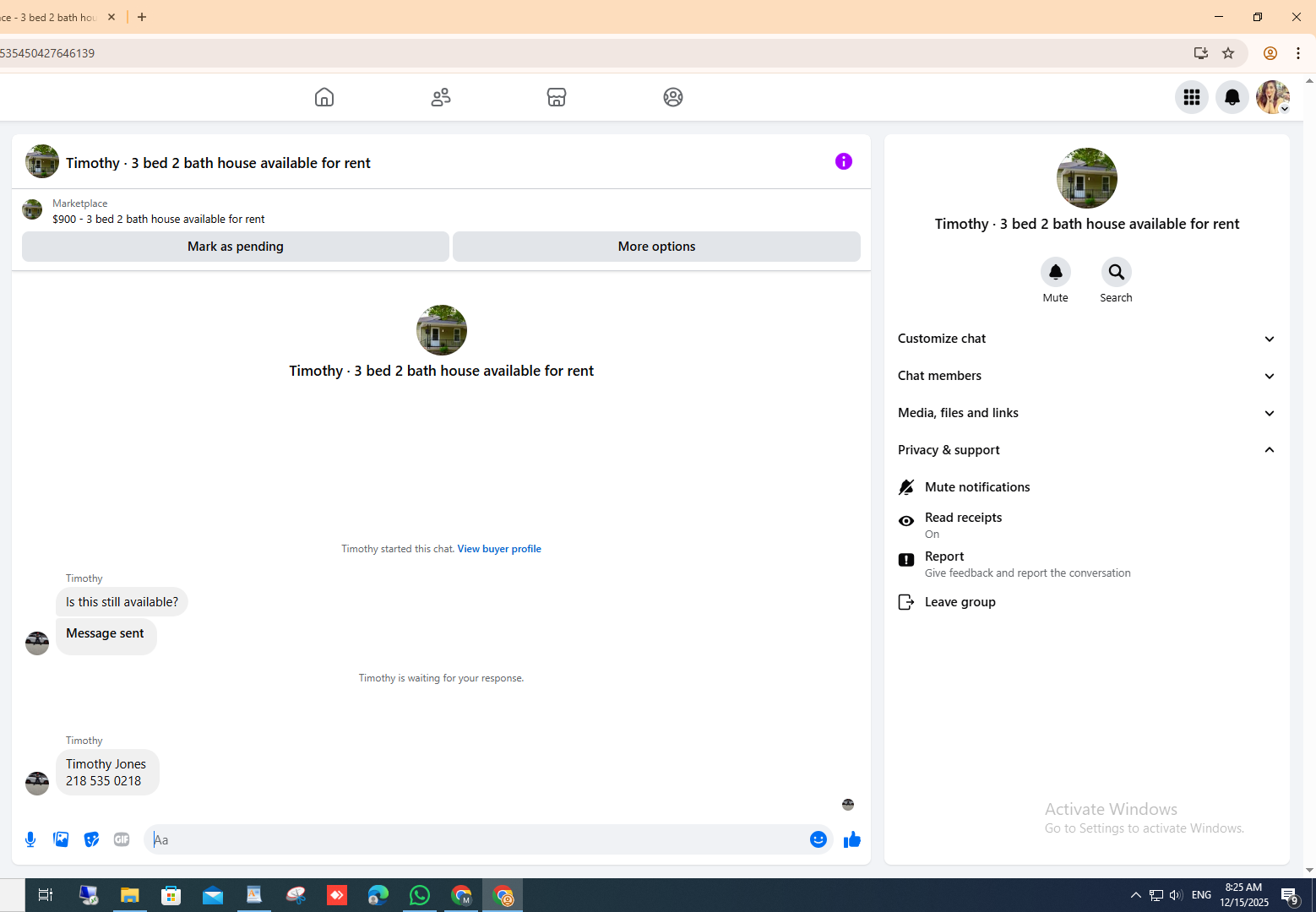Image resolution: width=1316 pixels, height=912 pixels.
Task: Open the View buyer profile link
Action: [499, 549]
